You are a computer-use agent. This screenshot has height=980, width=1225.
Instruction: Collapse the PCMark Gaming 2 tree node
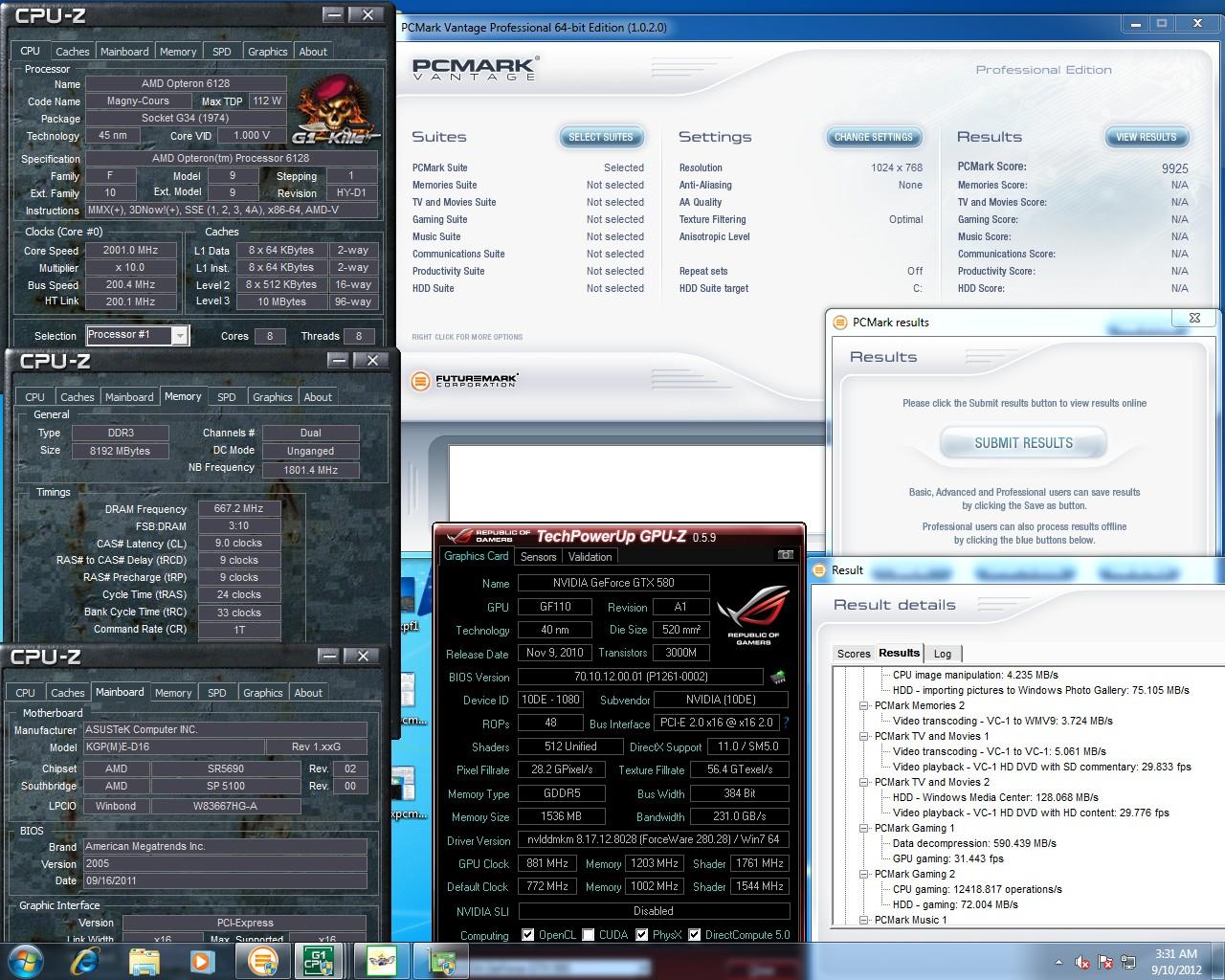(863, 874)
